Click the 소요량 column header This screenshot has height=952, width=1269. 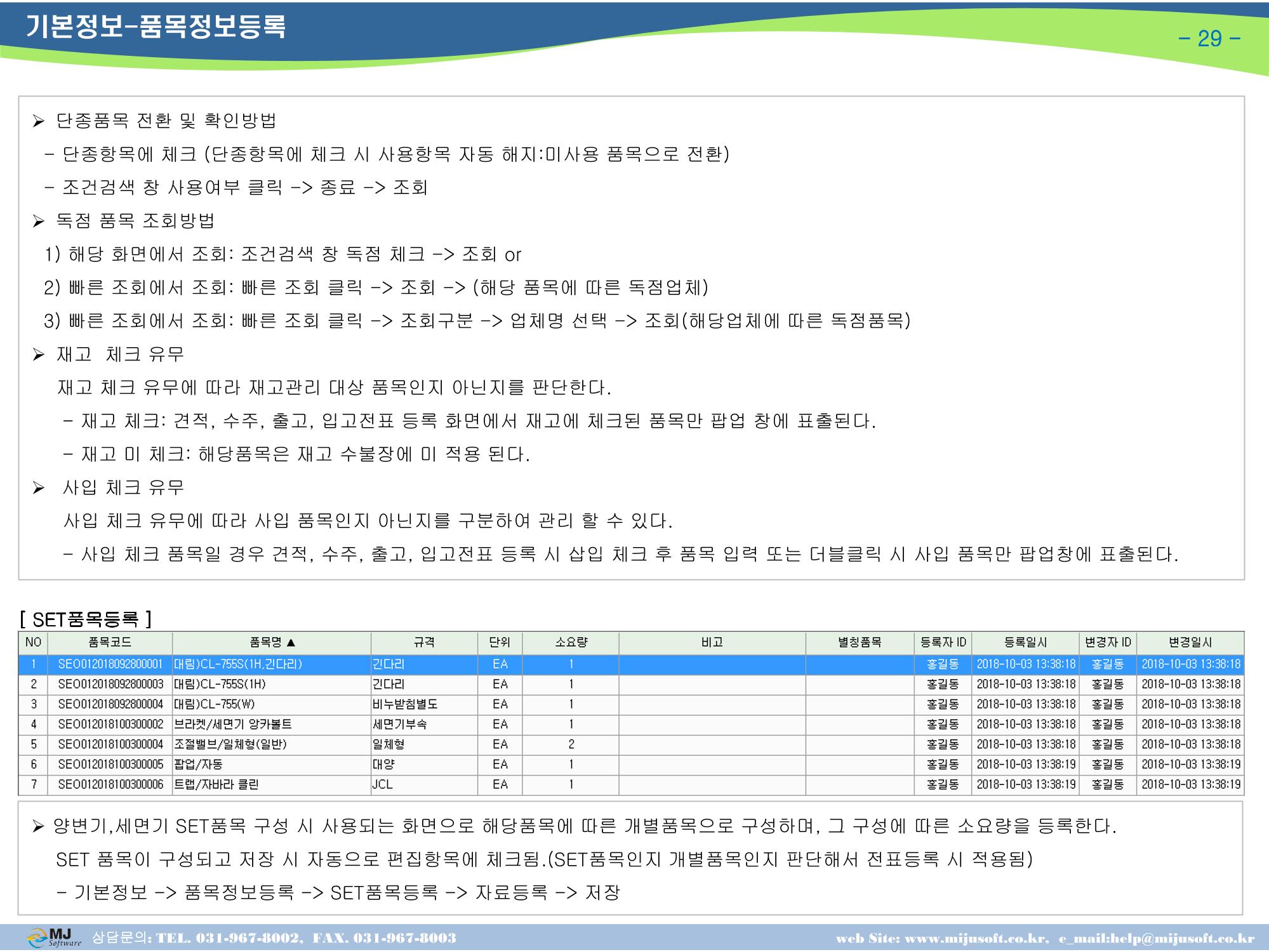[x=571, y=642]
